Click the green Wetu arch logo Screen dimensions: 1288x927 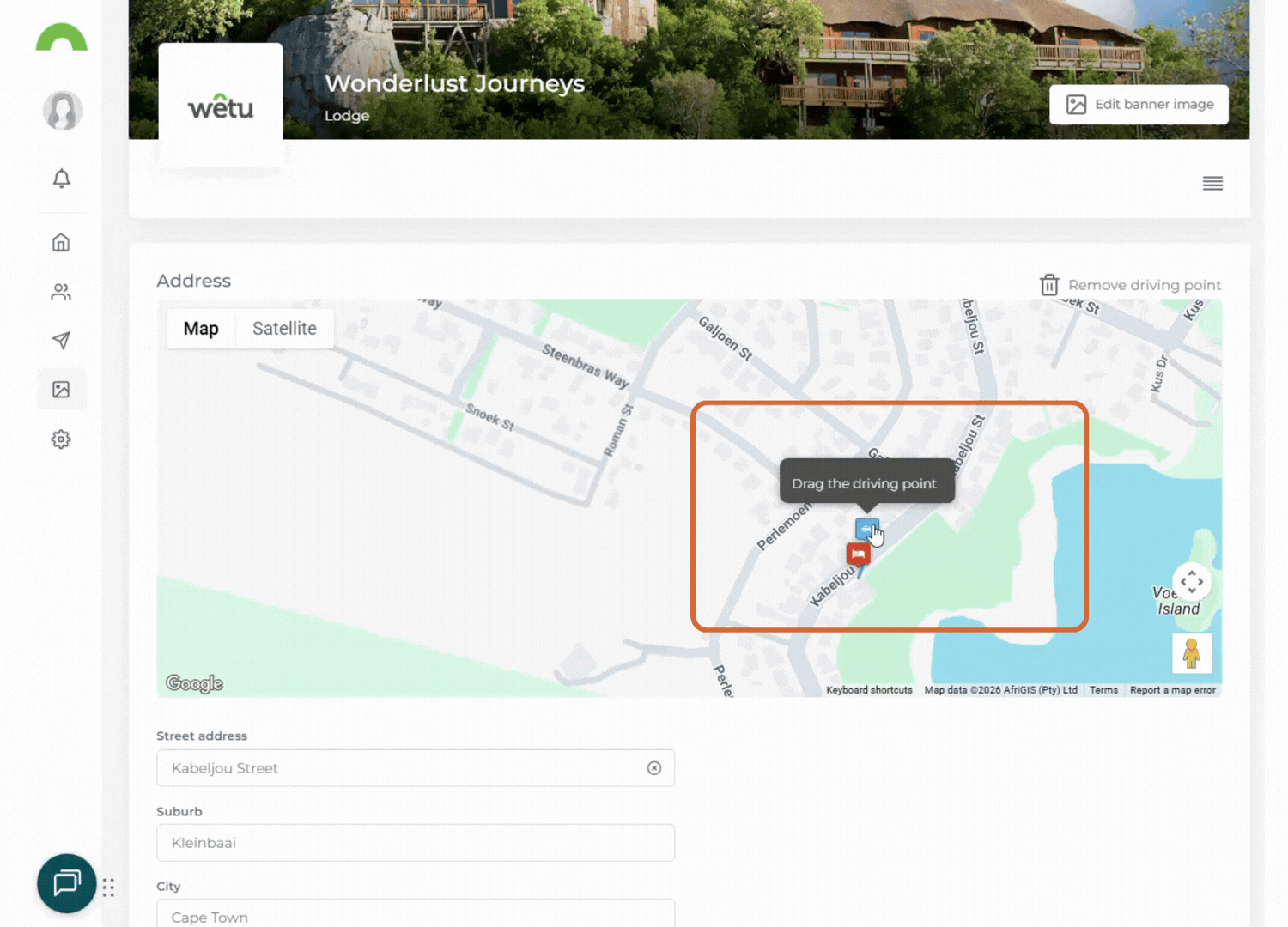[61, 38]
